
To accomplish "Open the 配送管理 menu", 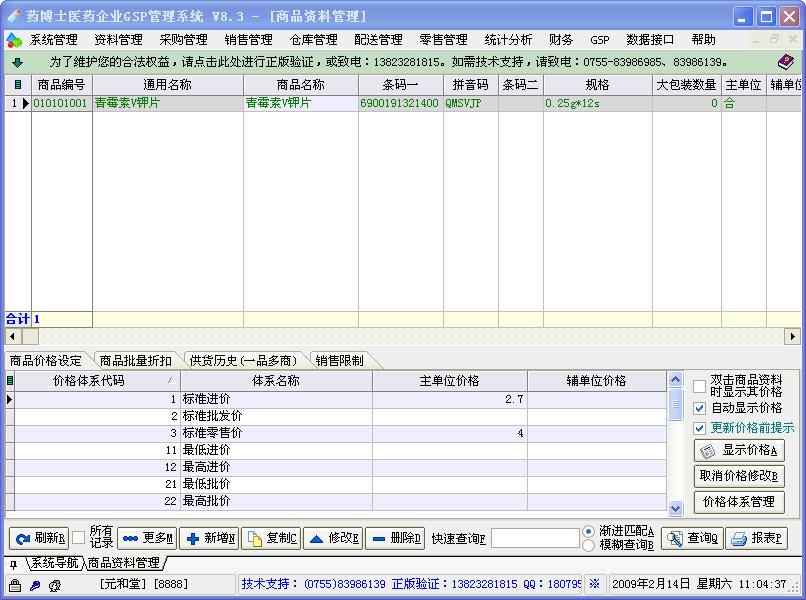I will point(378,40).
